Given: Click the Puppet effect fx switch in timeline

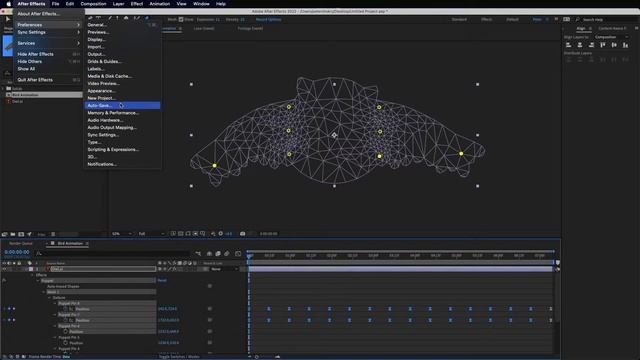Looking at the screenshot, I should [x=4, y=280].
